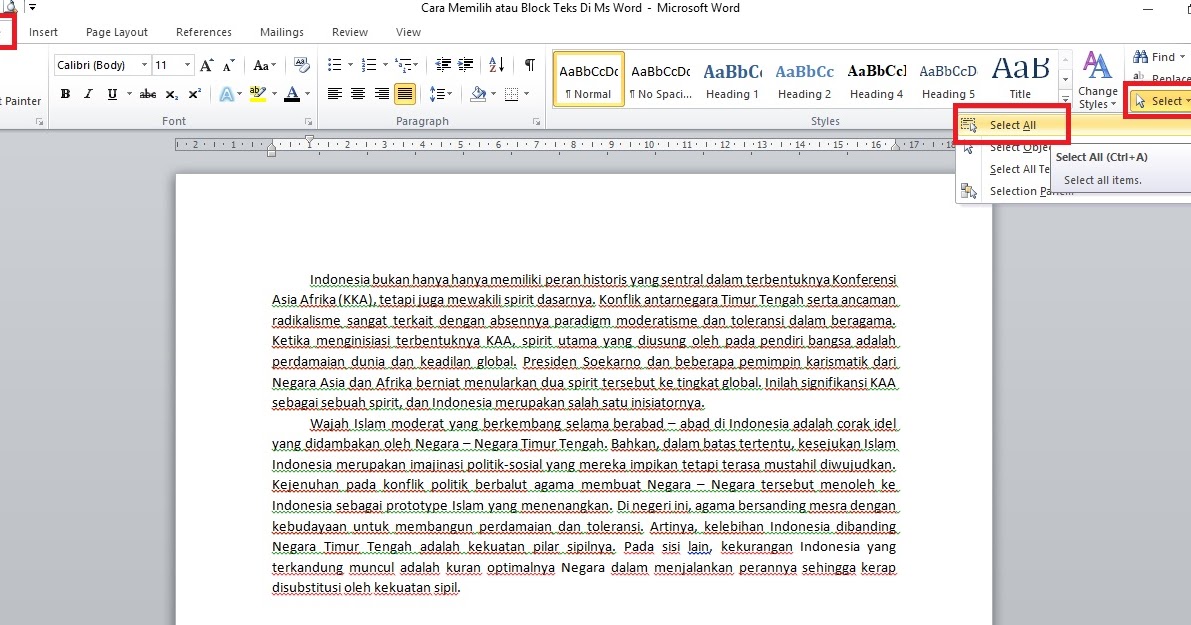The width and height of the screenshot is (1191, 625).
Task: Apply the Heading 1 style
Action: click(732, 80)
